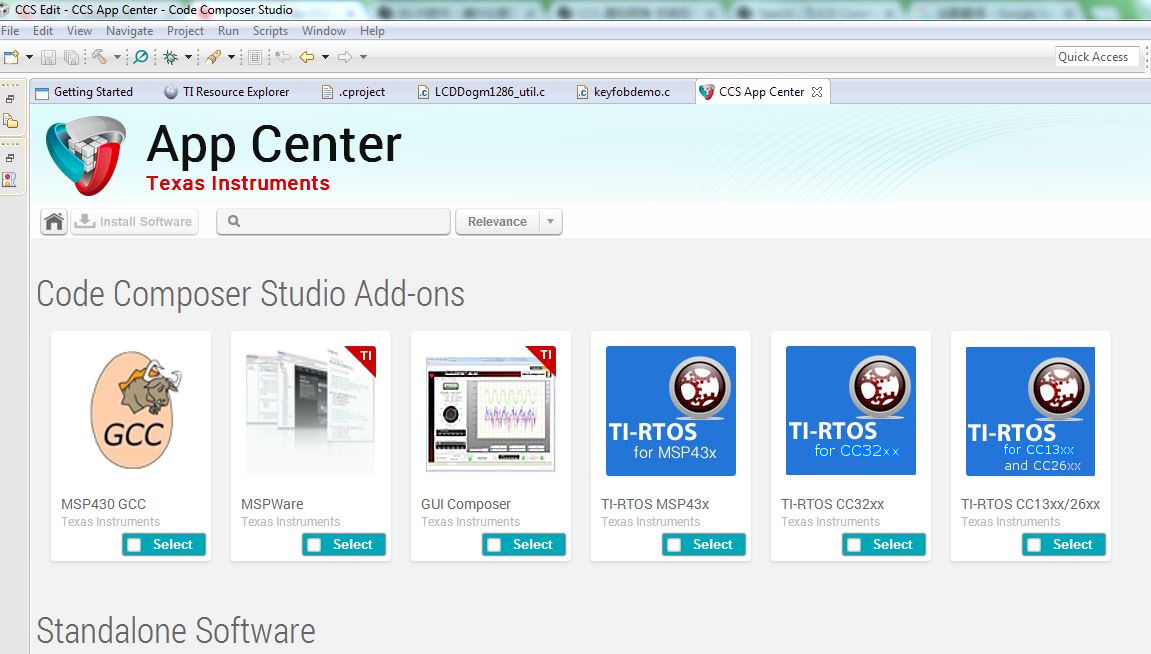Click the GUI Composer screenshot thumbnail
This screenshot has height=654, width=1151.
pyautogui.click(x=490, y=410)
